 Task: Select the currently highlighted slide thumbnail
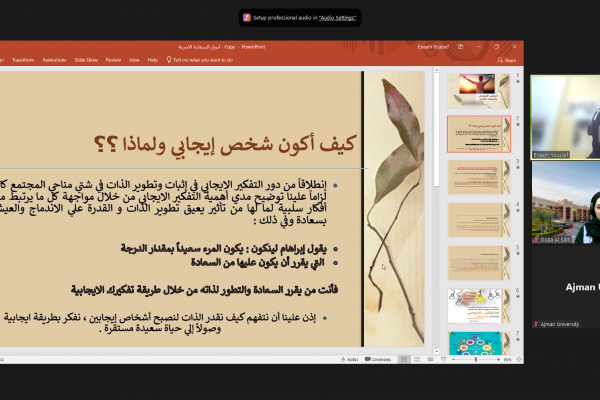(x=478, y=131)
